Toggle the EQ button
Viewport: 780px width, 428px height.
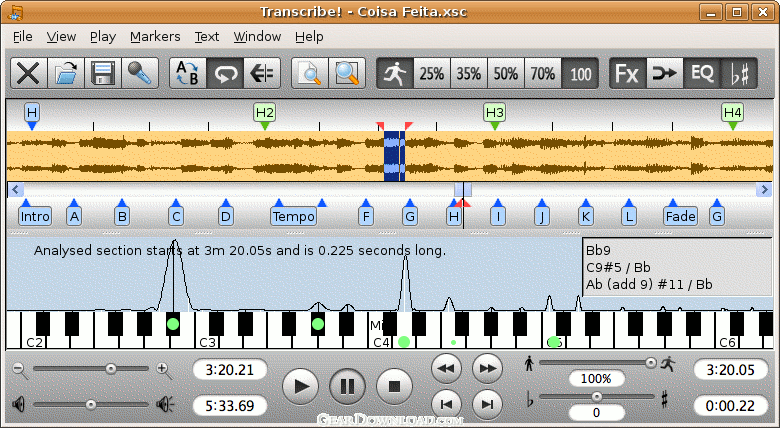(x=702, y=74)
